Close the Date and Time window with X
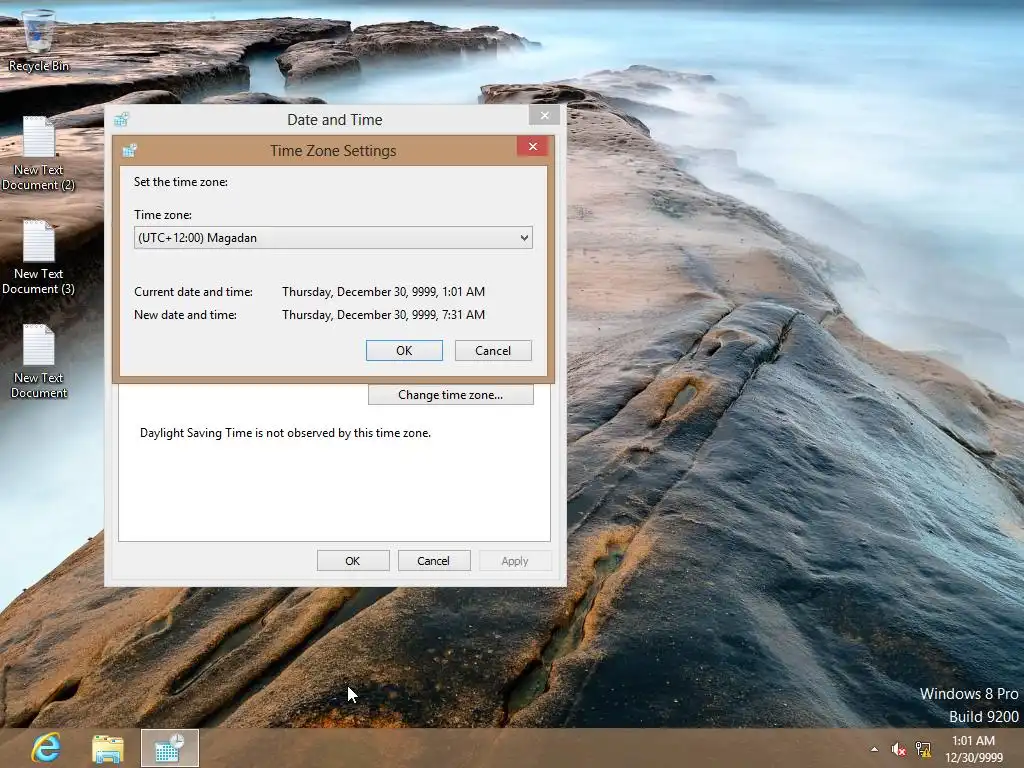The height and width of the screenshot is (768, 1024). (545, 116)
